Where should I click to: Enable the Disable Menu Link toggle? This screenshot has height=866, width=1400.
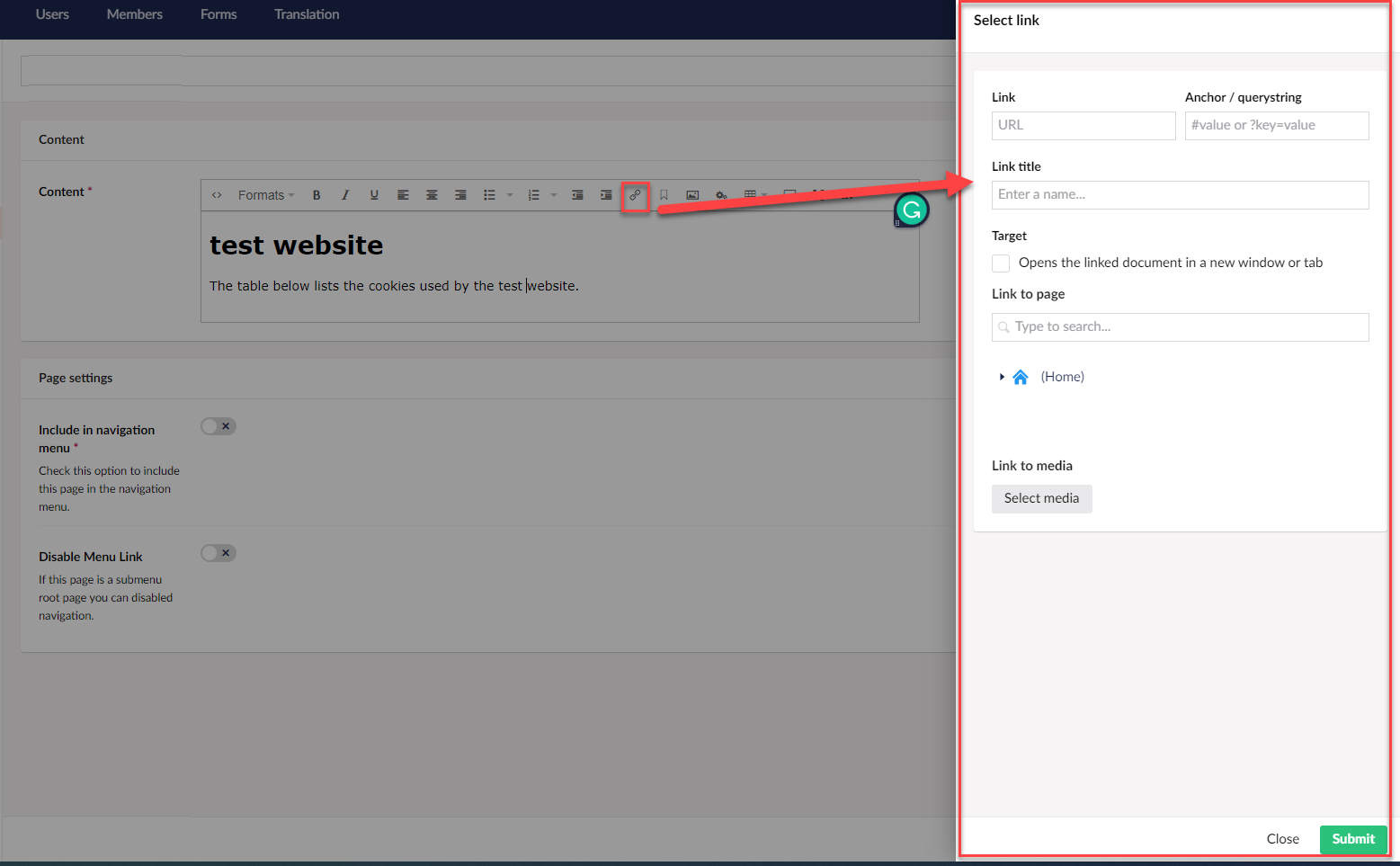pos(218,553)
